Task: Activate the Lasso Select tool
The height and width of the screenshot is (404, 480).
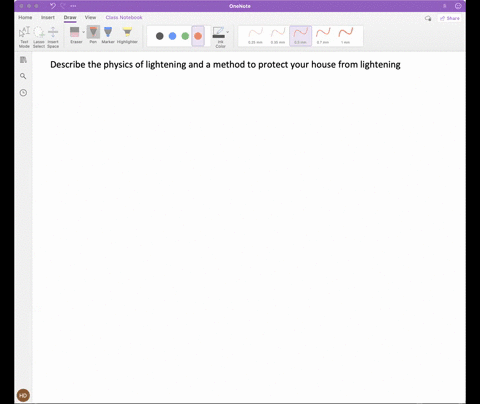Action: pos(39,37)
